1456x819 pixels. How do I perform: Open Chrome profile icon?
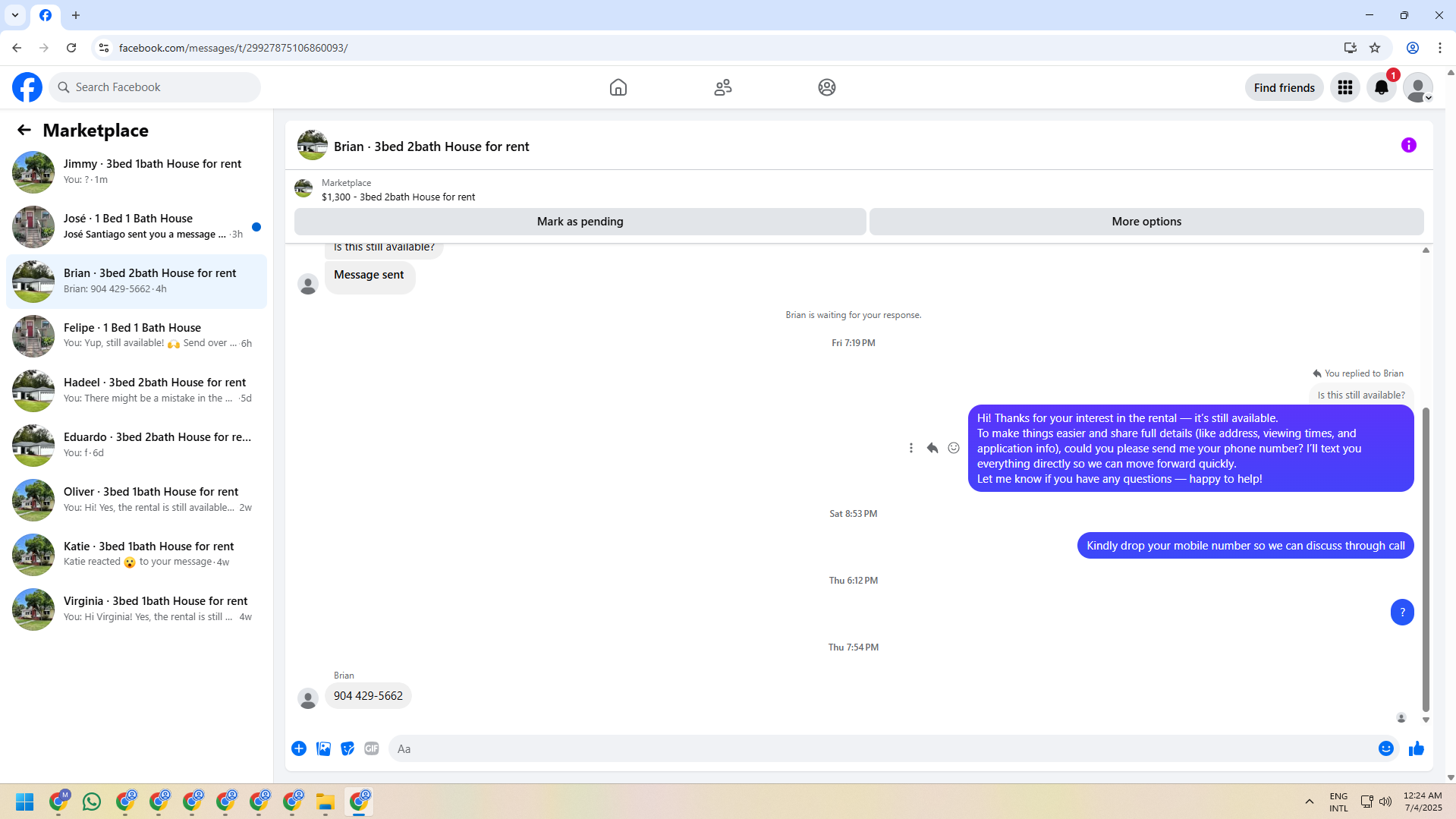click(x=1413, y=48)
